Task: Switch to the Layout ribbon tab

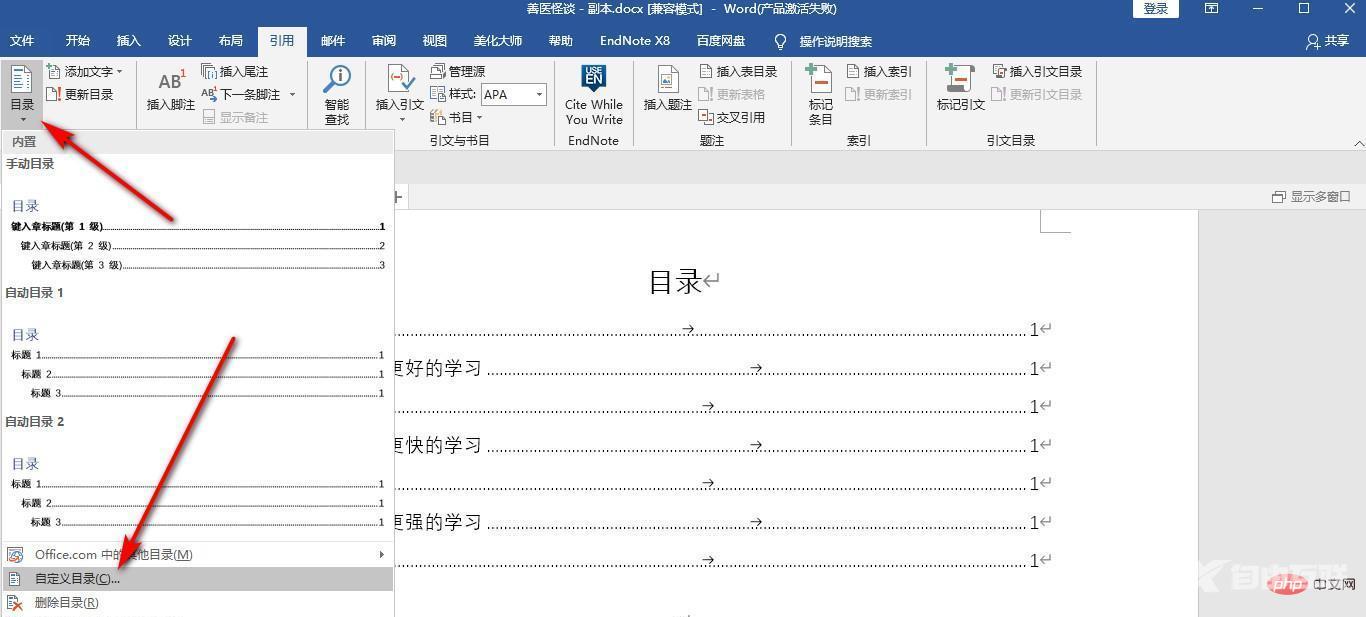Action: 230,41
